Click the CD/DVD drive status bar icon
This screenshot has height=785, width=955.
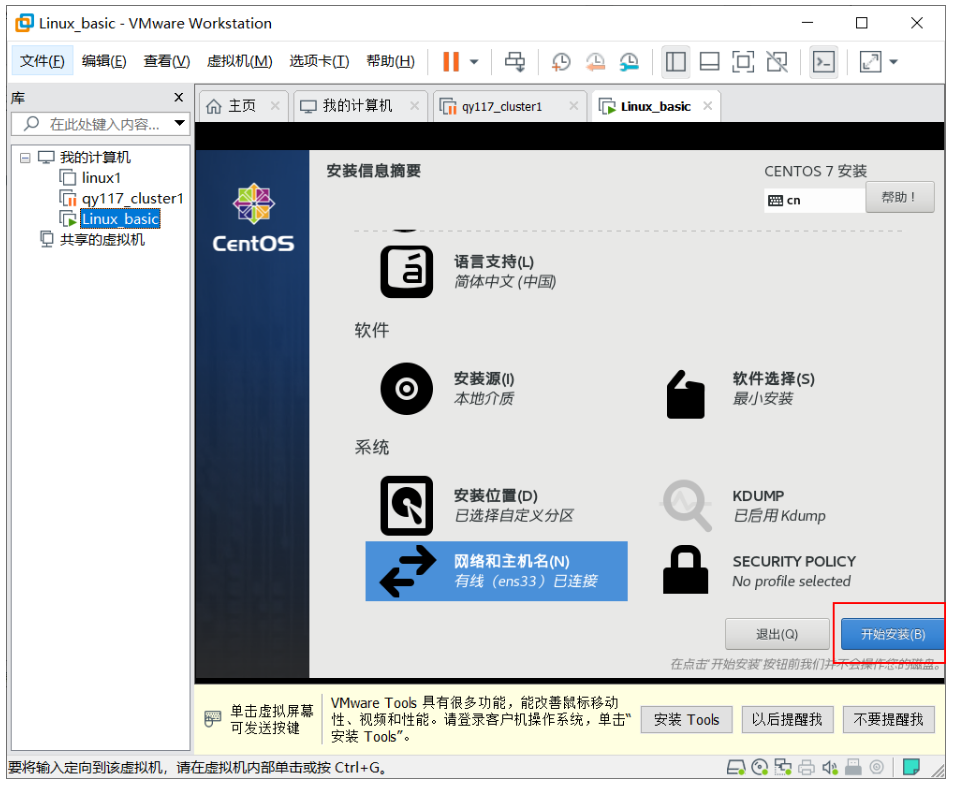[759, 767]
